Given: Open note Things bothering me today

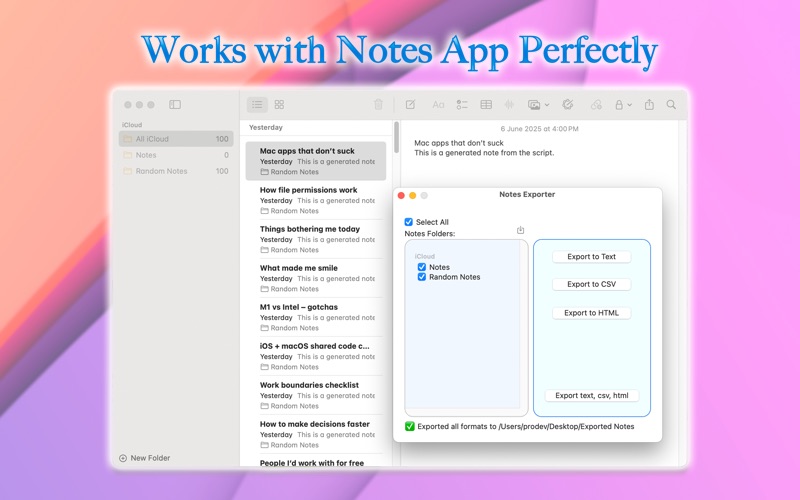Looking at the screenshot, I should (316, 239).
